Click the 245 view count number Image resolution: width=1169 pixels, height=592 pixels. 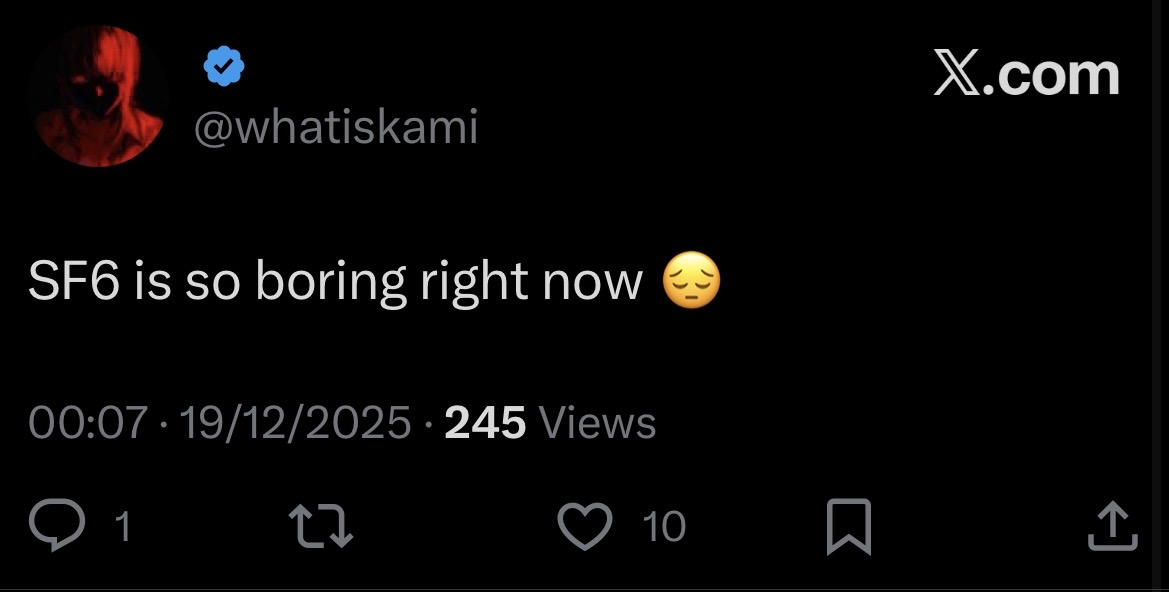pos(485,423)
